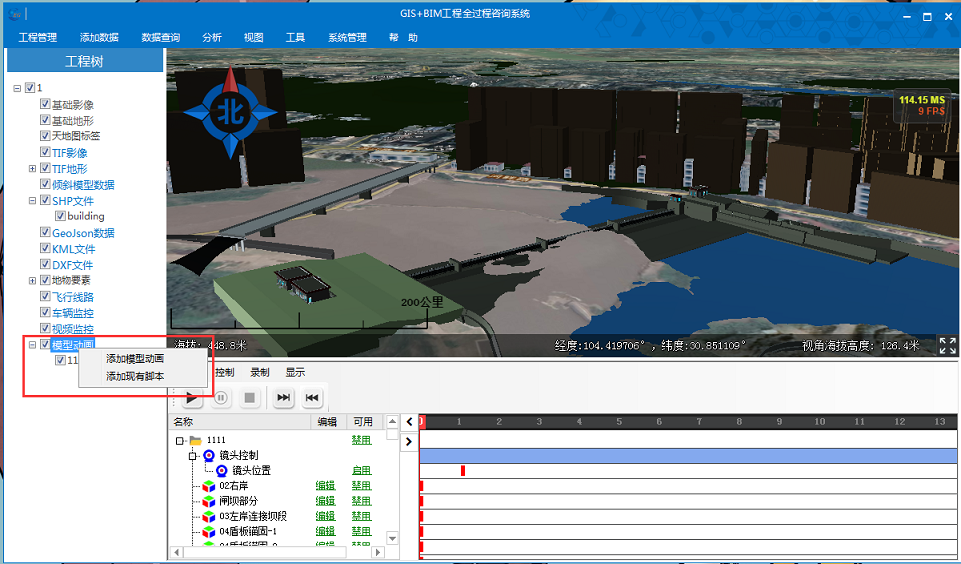Collapse the SHP文件 tree node
The height and width of the screenshot is (564, 961).
pos(33,201)
